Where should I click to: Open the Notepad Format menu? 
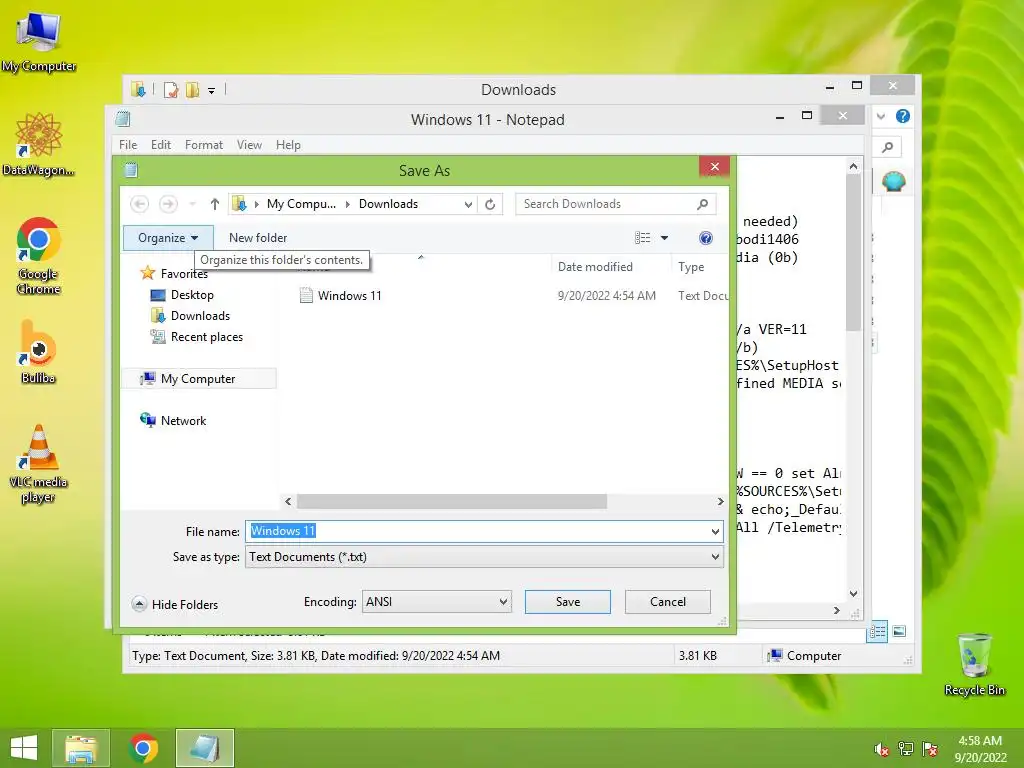(204, 145)
